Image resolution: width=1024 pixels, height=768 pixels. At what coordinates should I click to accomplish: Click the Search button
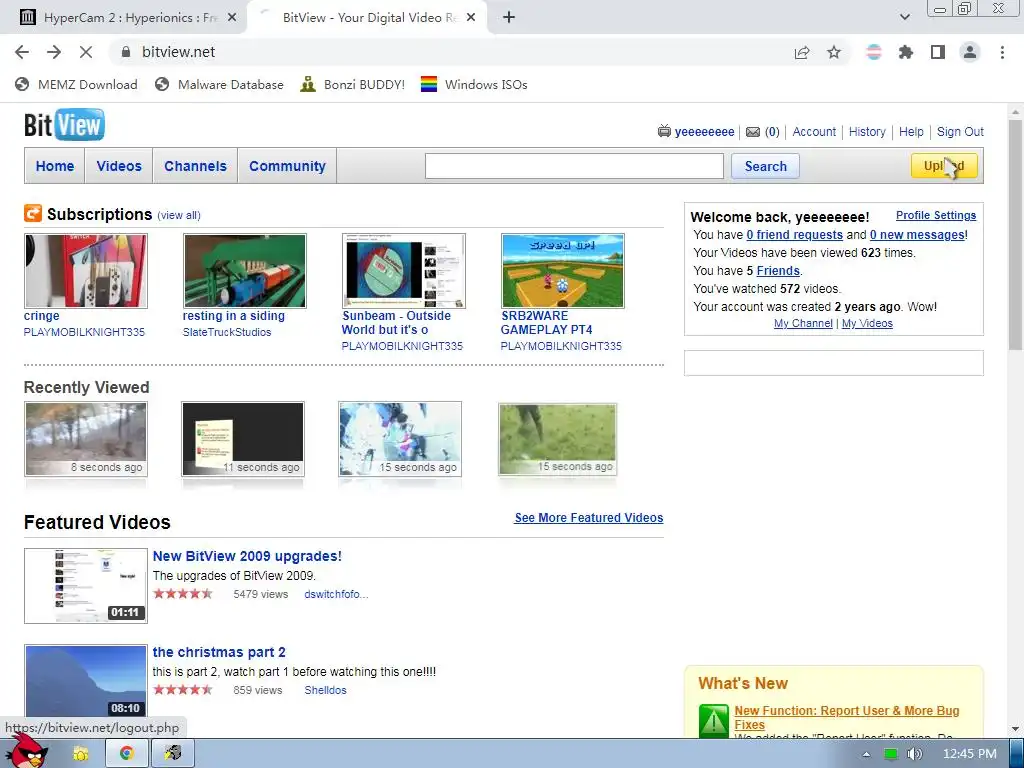[765, 166]
